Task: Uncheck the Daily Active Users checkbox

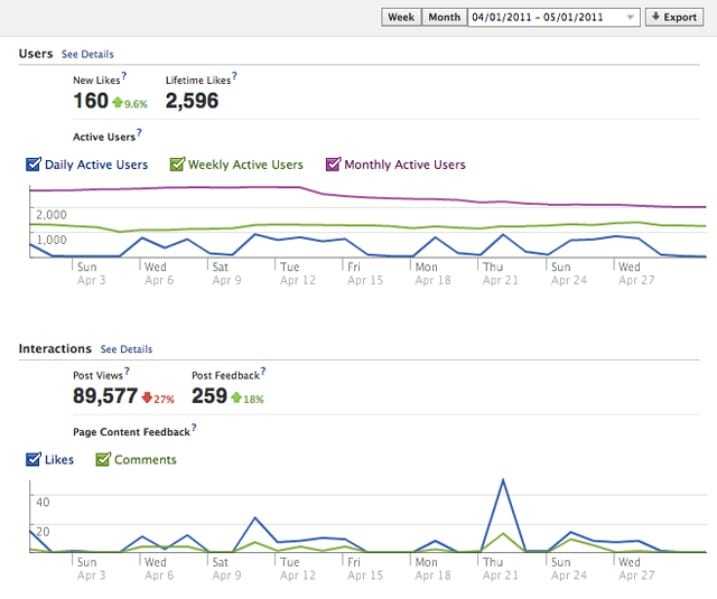Action: pyautogui.click(x=33, y=165)
